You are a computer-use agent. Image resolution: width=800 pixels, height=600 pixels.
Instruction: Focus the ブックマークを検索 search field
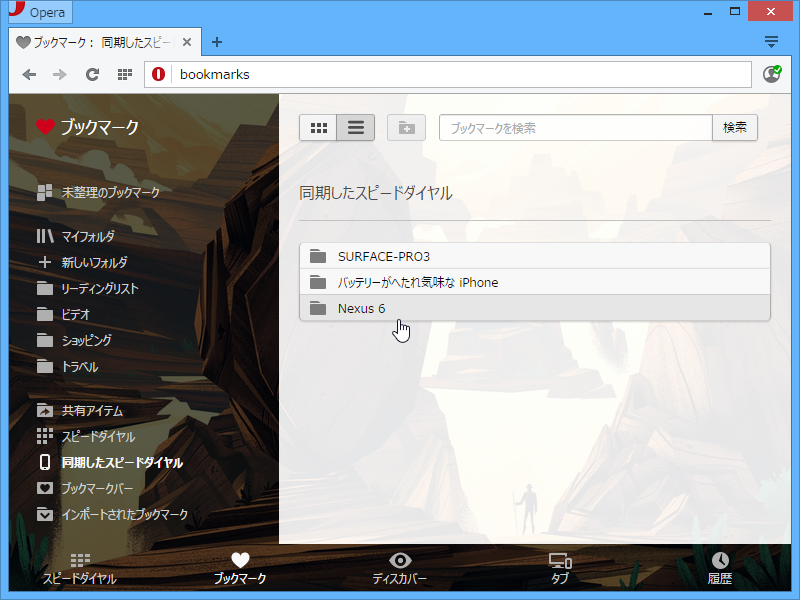click(576, 128)
